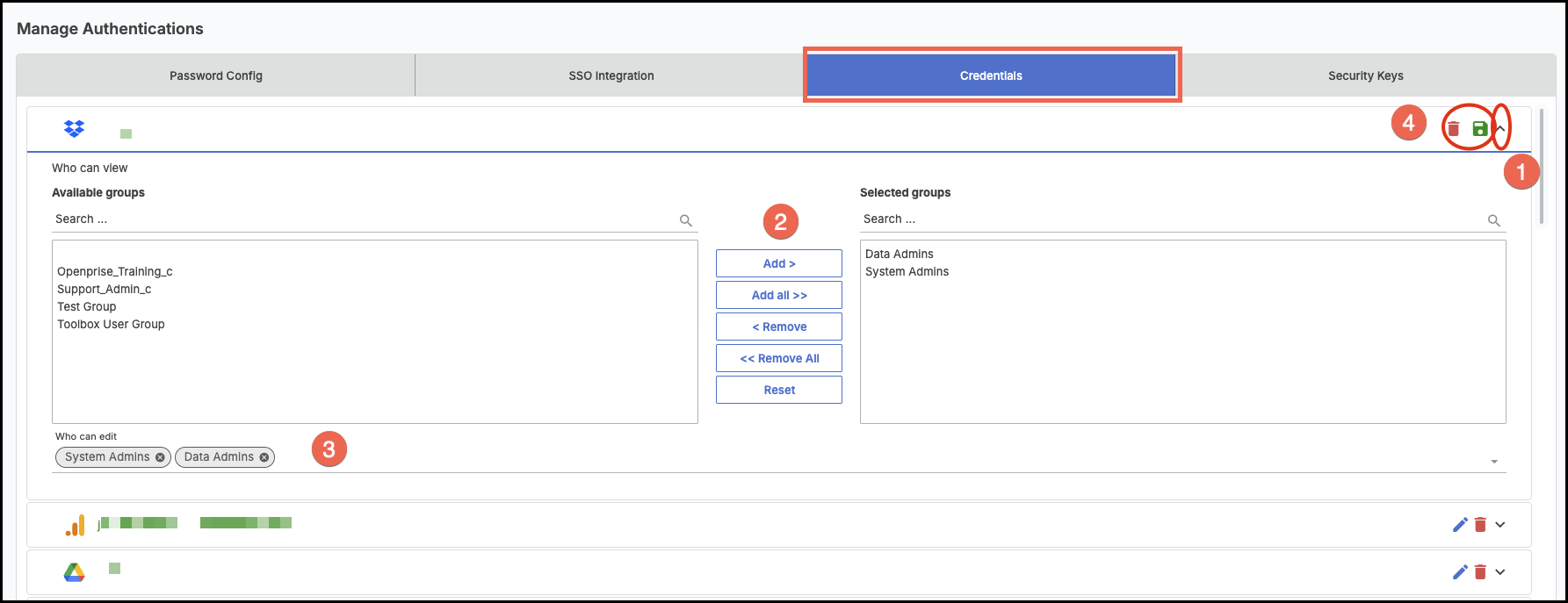1568x603 pixels.
Task: Collapse the Dropbox credential panel chevron
Action: click(x=1500, y=129)
